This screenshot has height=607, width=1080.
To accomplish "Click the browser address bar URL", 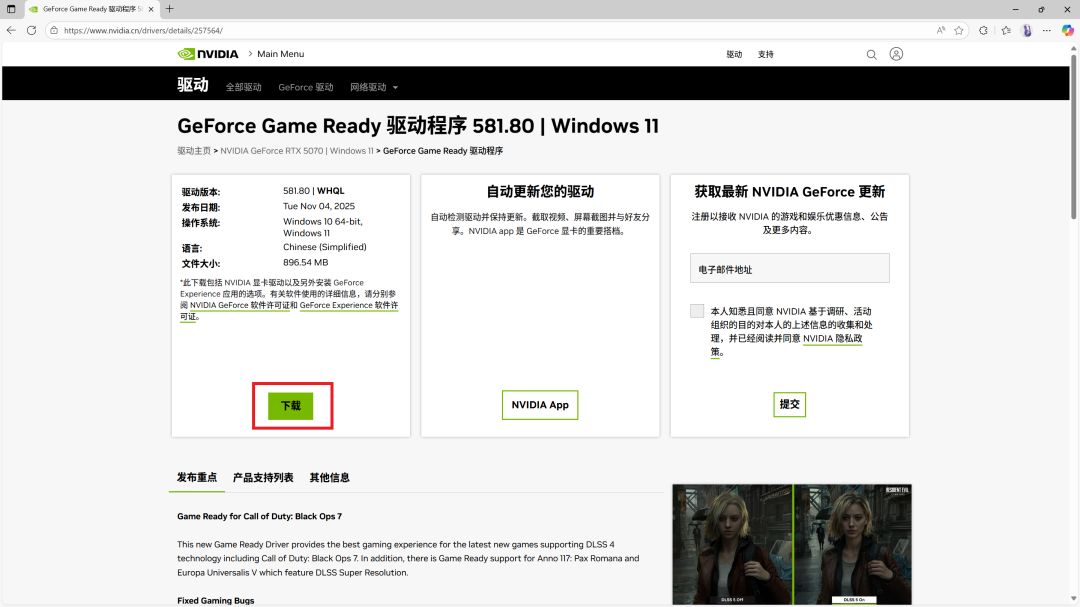I will (x=143, y=30).
